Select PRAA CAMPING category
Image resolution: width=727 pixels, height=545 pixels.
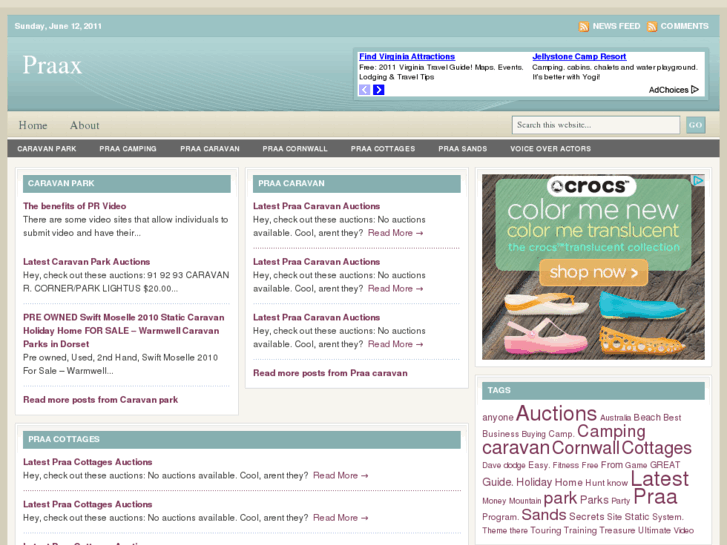(x=128, y=149)
